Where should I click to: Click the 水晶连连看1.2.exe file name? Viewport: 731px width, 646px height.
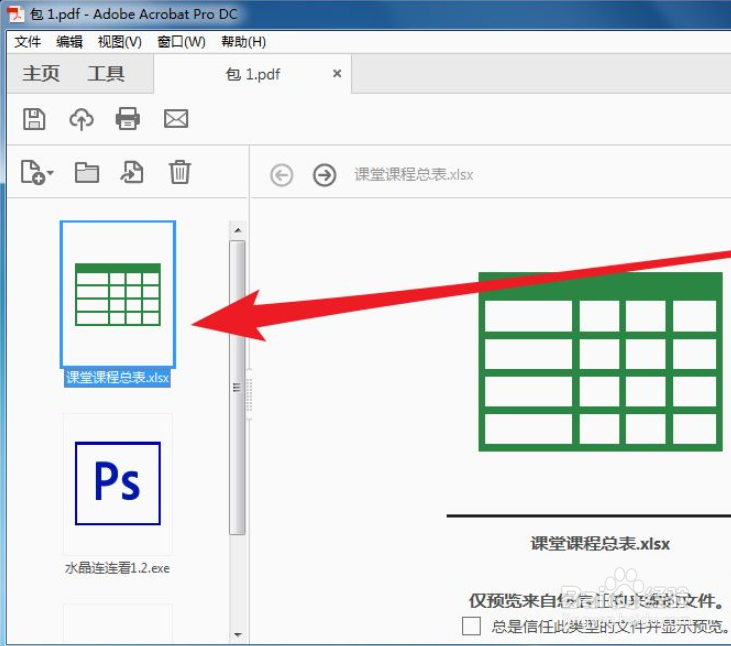[117, 568]
